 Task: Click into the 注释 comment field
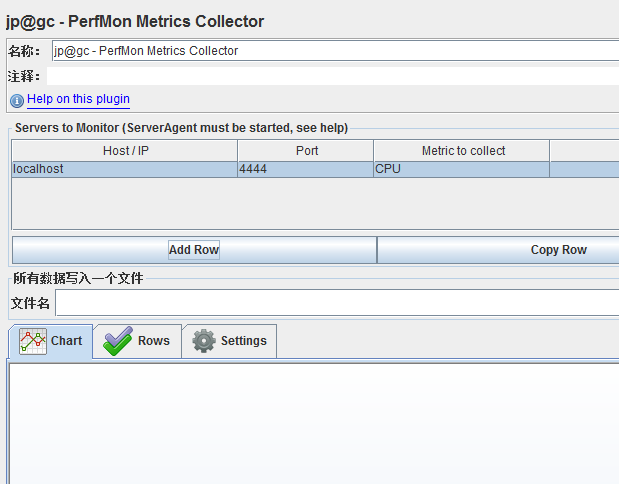tap(333, 76)
